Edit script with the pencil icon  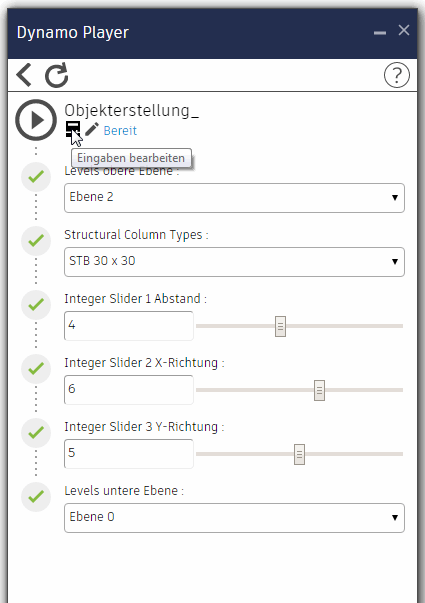click(x=92, y=130)
